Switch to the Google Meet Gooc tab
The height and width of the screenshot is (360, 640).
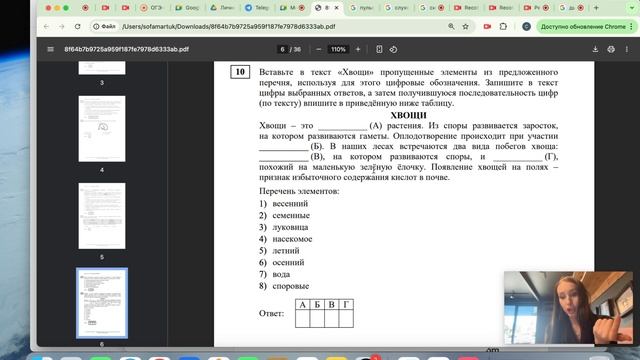point(187,8)
